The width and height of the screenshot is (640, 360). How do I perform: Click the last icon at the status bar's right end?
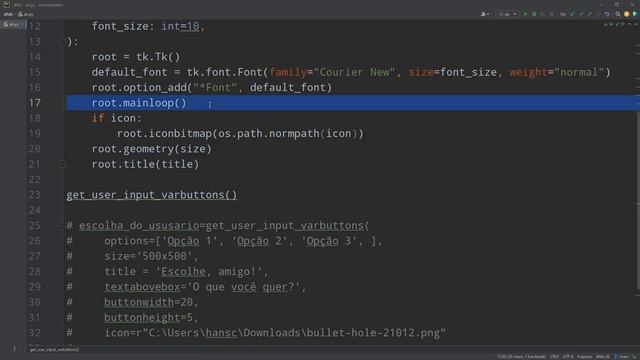tap(635, 357)
